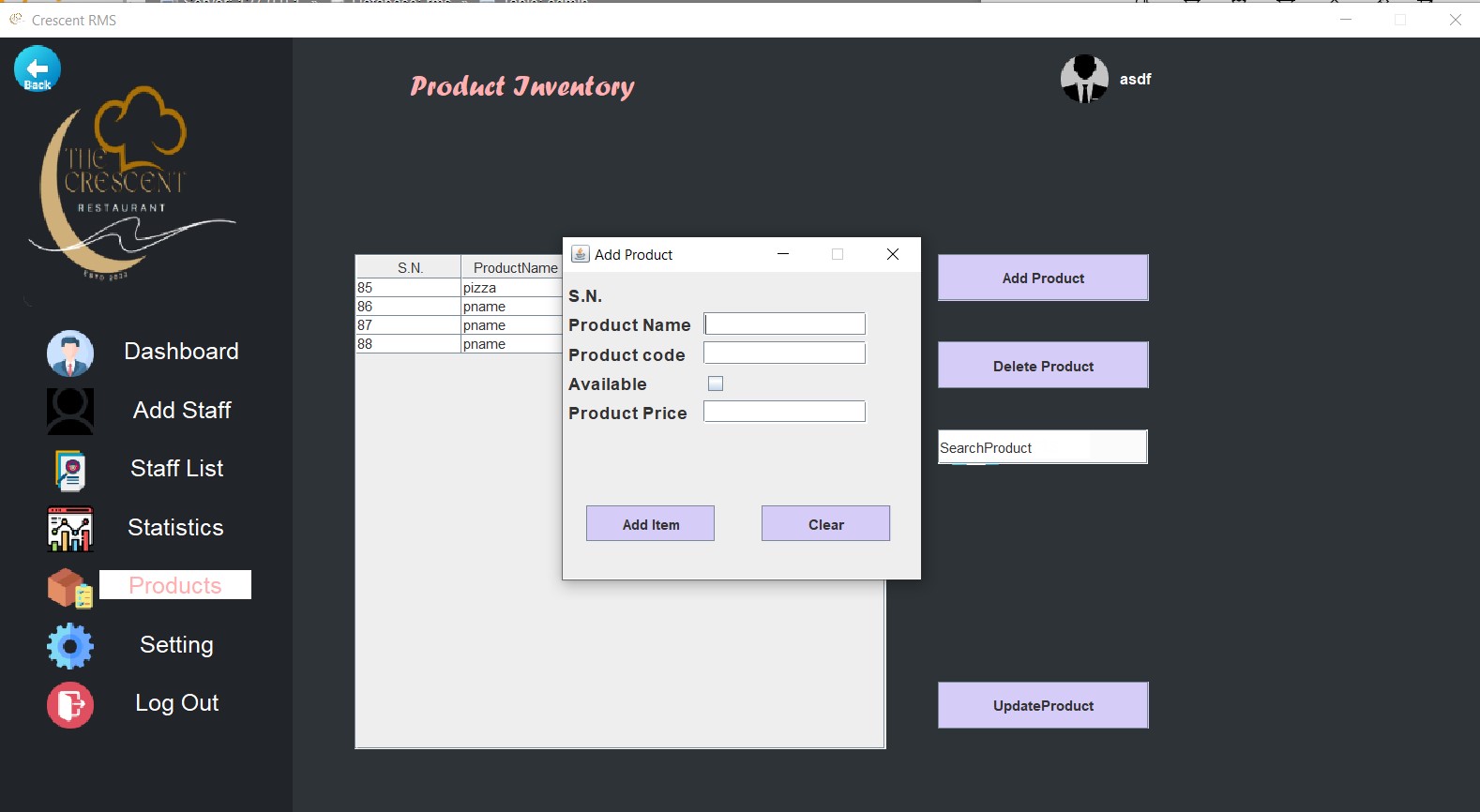Select table cell with S.N. 85
Screen dimensions: 1480x812
pyautogui.click(x=408, y=288)
